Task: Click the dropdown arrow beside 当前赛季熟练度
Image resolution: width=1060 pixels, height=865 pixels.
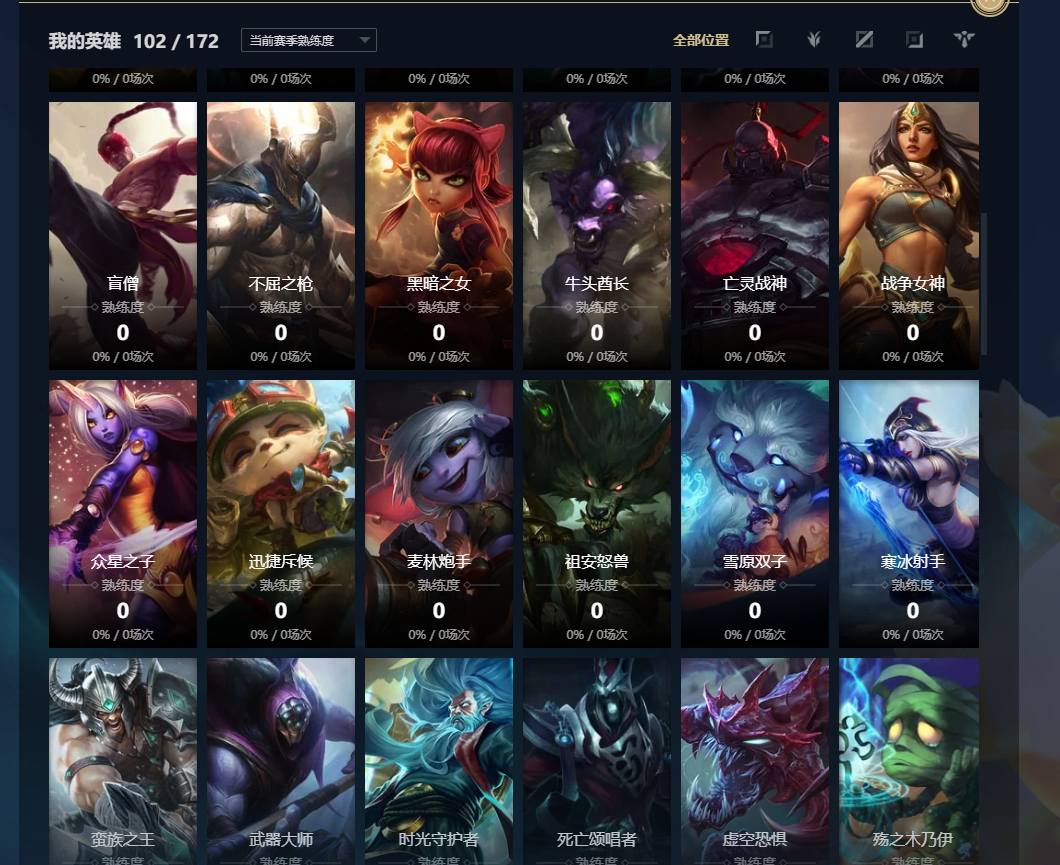Action: (365, 41)
